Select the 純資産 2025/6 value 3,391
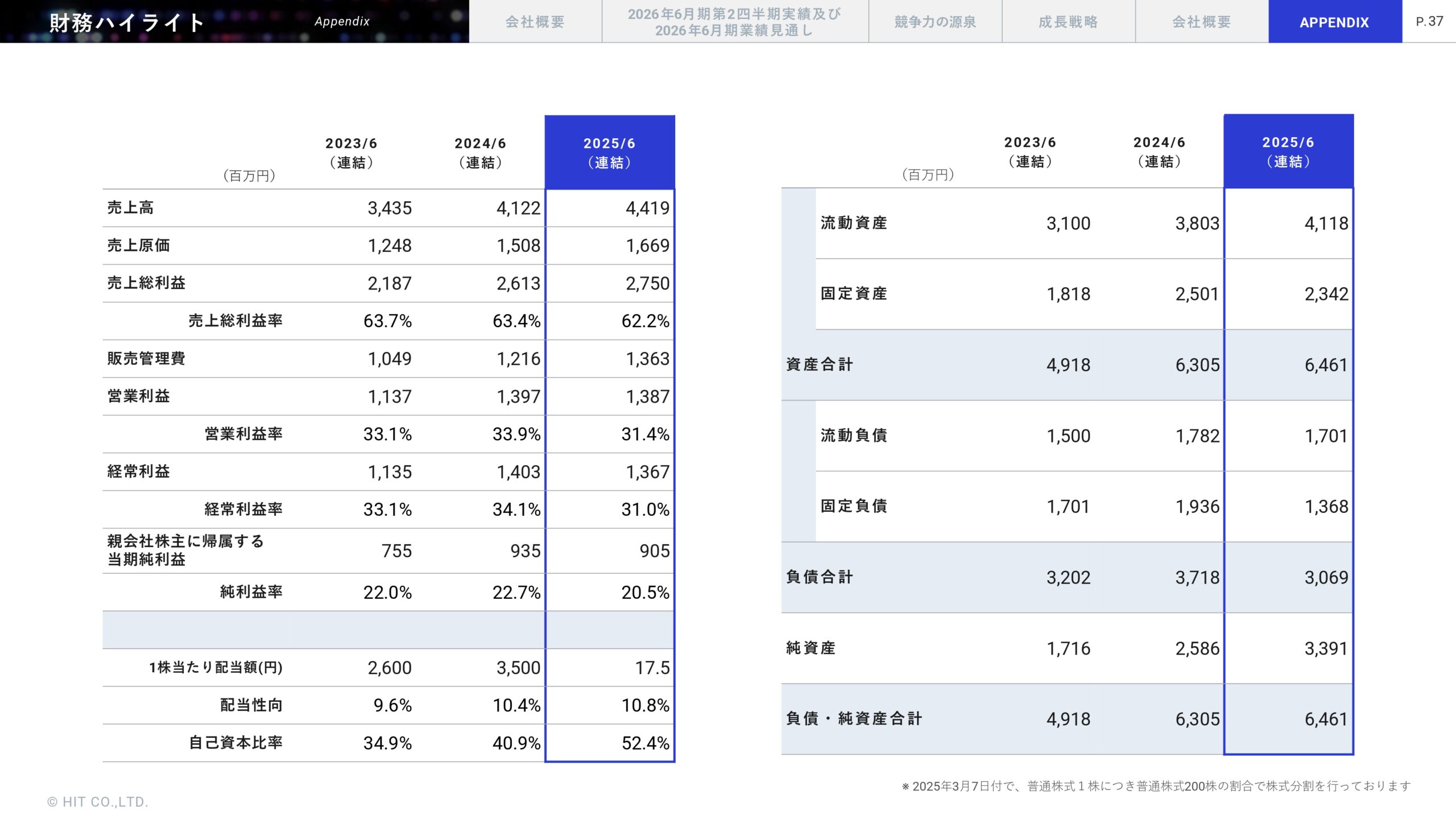Viewport: 1456px width, 819px height. (x=1326, y=648)
